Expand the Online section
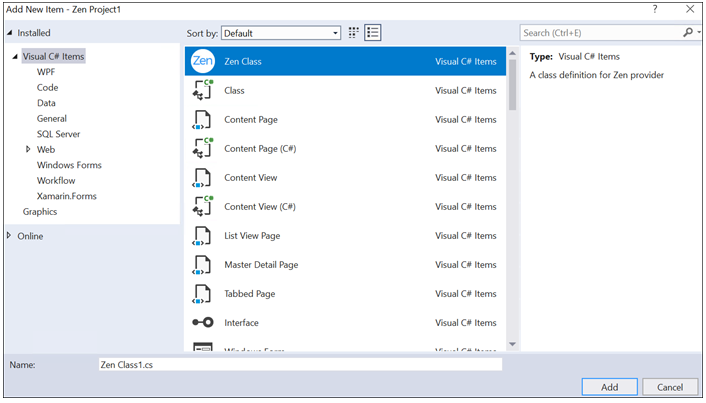The image size is (706, 403). pos(9,235)
